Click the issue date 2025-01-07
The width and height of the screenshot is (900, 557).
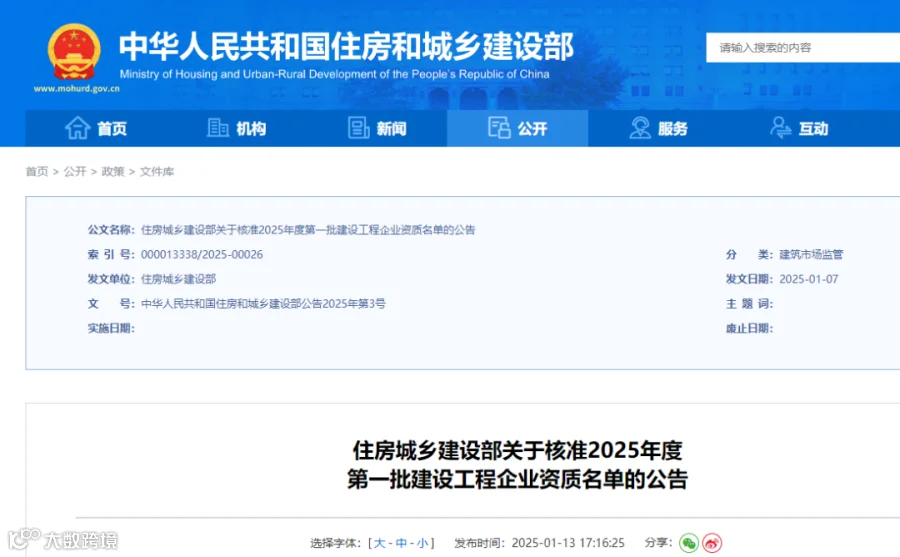point(809,279)
